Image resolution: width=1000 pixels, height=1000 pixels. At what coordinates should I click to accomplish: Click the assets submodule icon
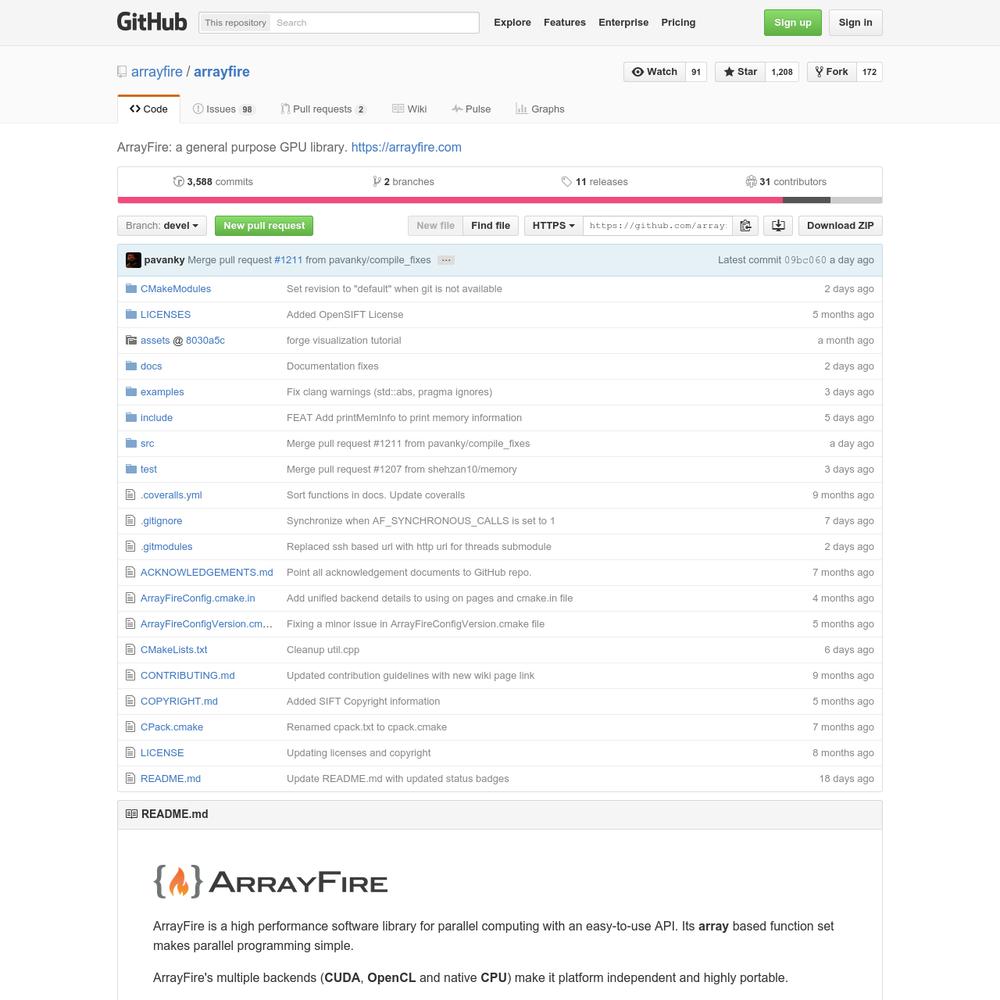(x=131, y=340)
